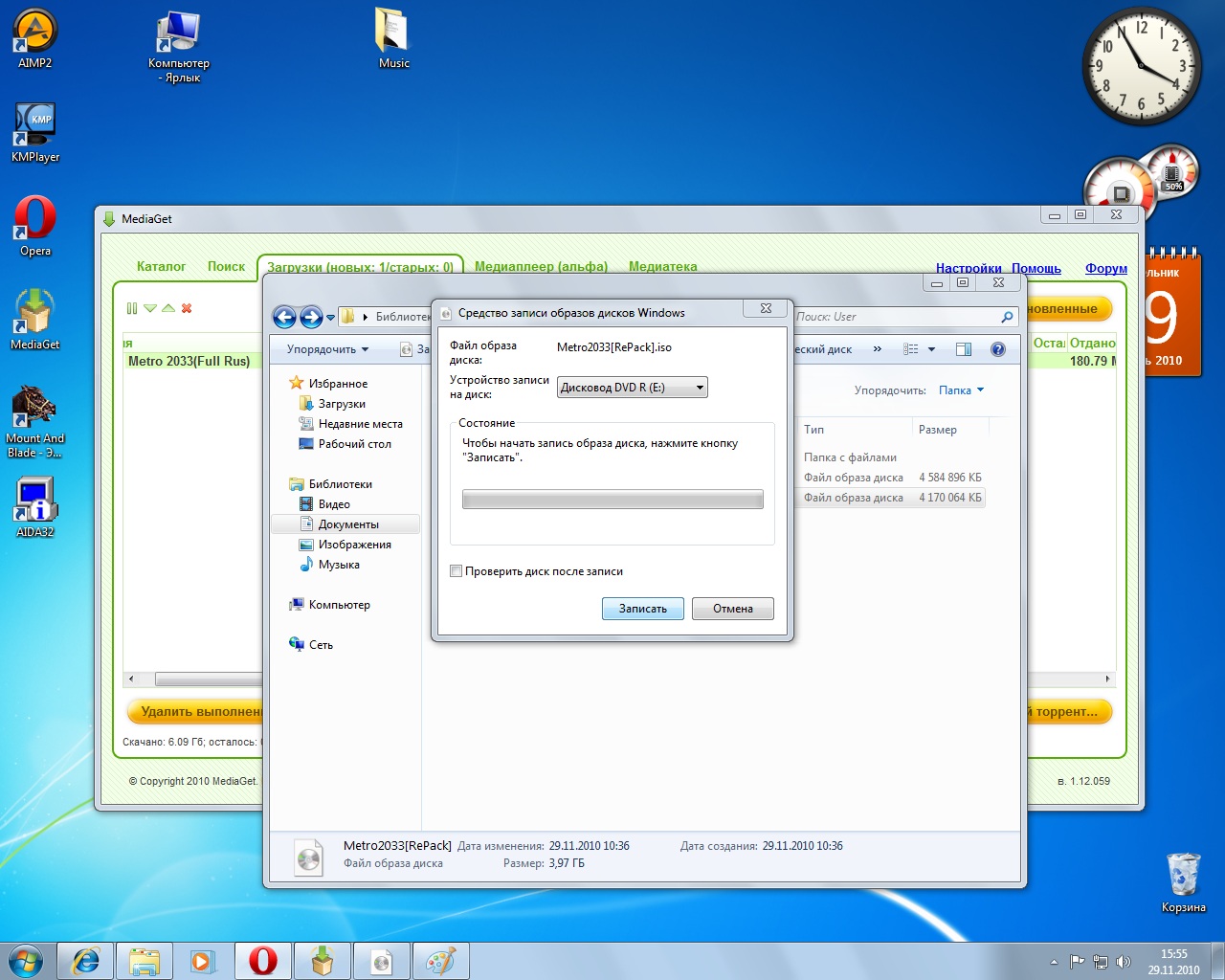This screenshot has width=1225, height=980.
Task: Open MediaGet desktop shortcut
Action: click(35, 321)
